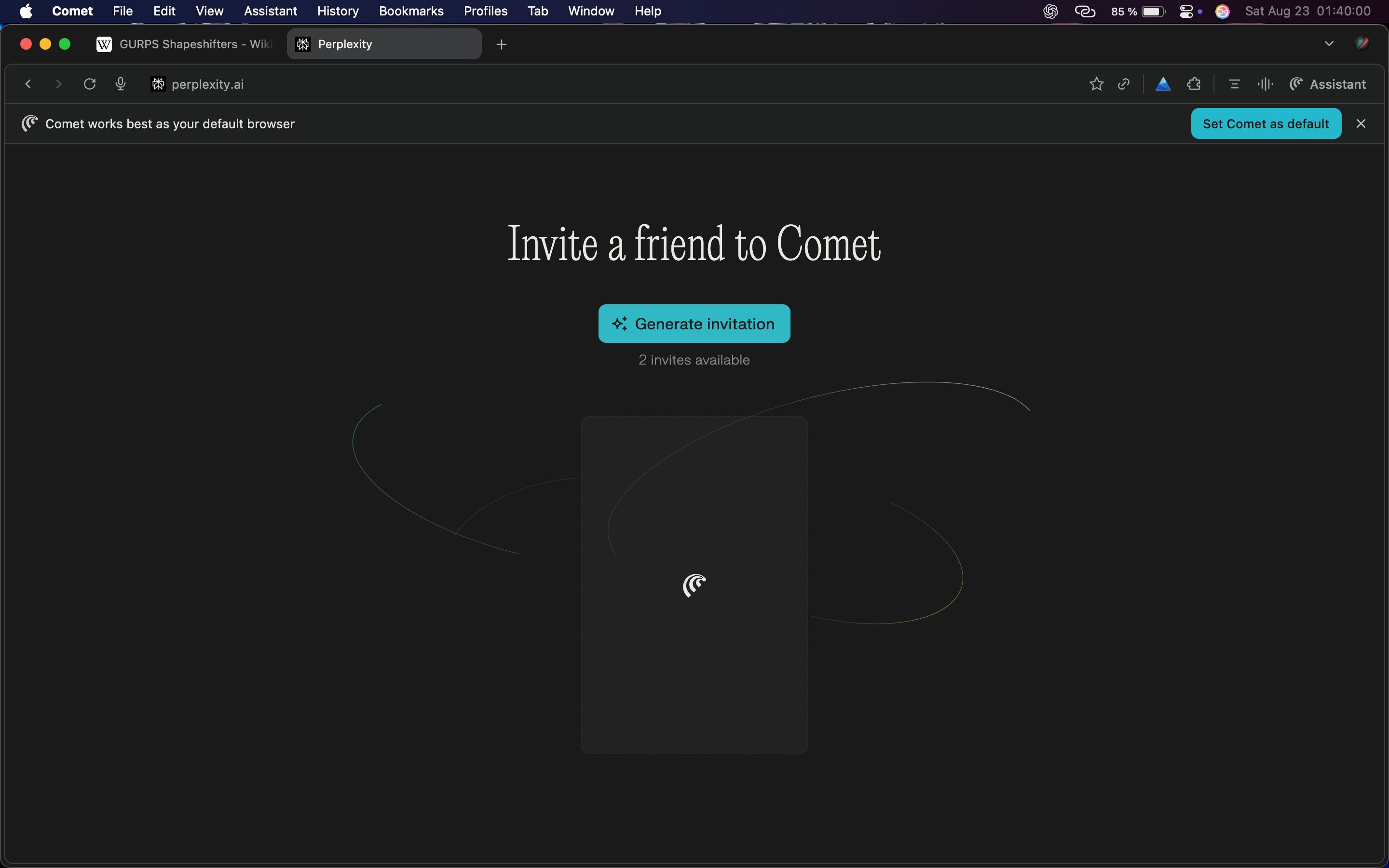Click the Comet logo on invitation card
1389x868 pixels.
[x=694, y=585]
